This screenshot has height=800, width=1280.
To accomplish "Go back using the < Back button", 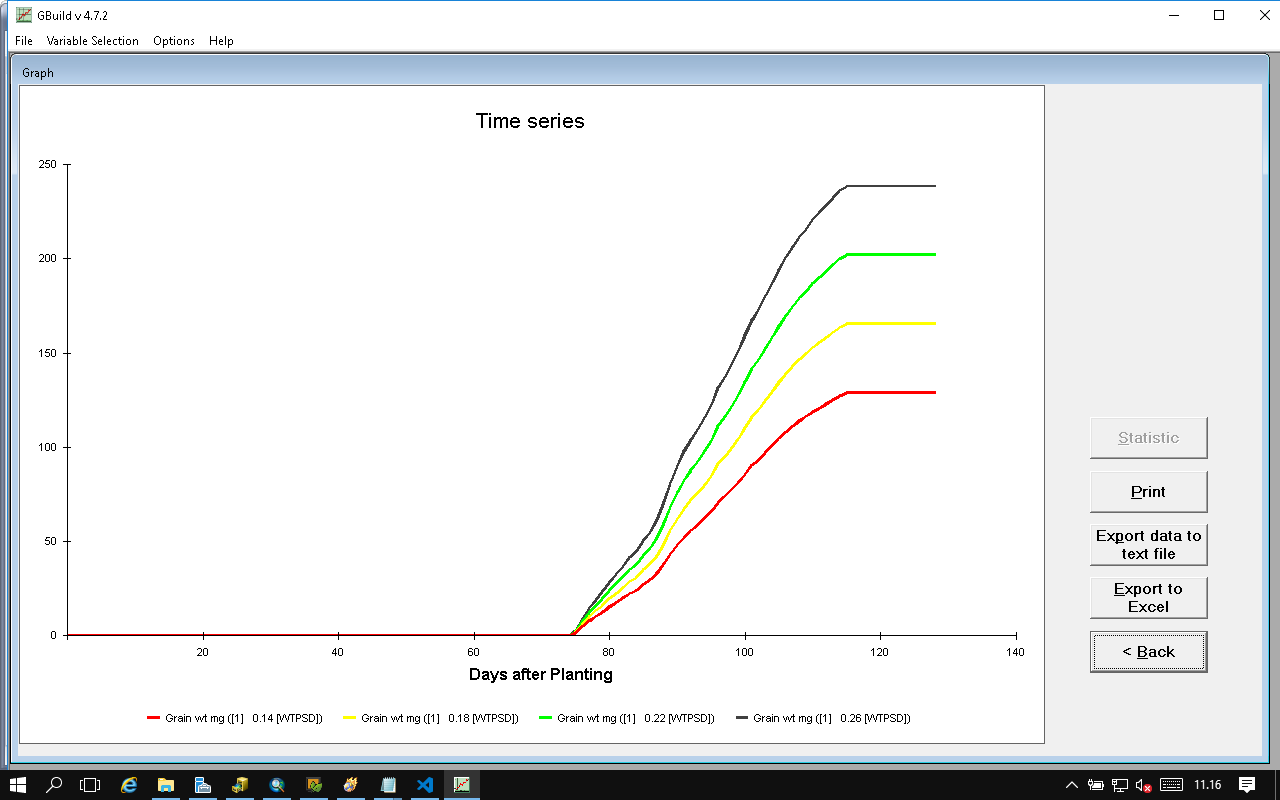I will [x=1148, y=652].
